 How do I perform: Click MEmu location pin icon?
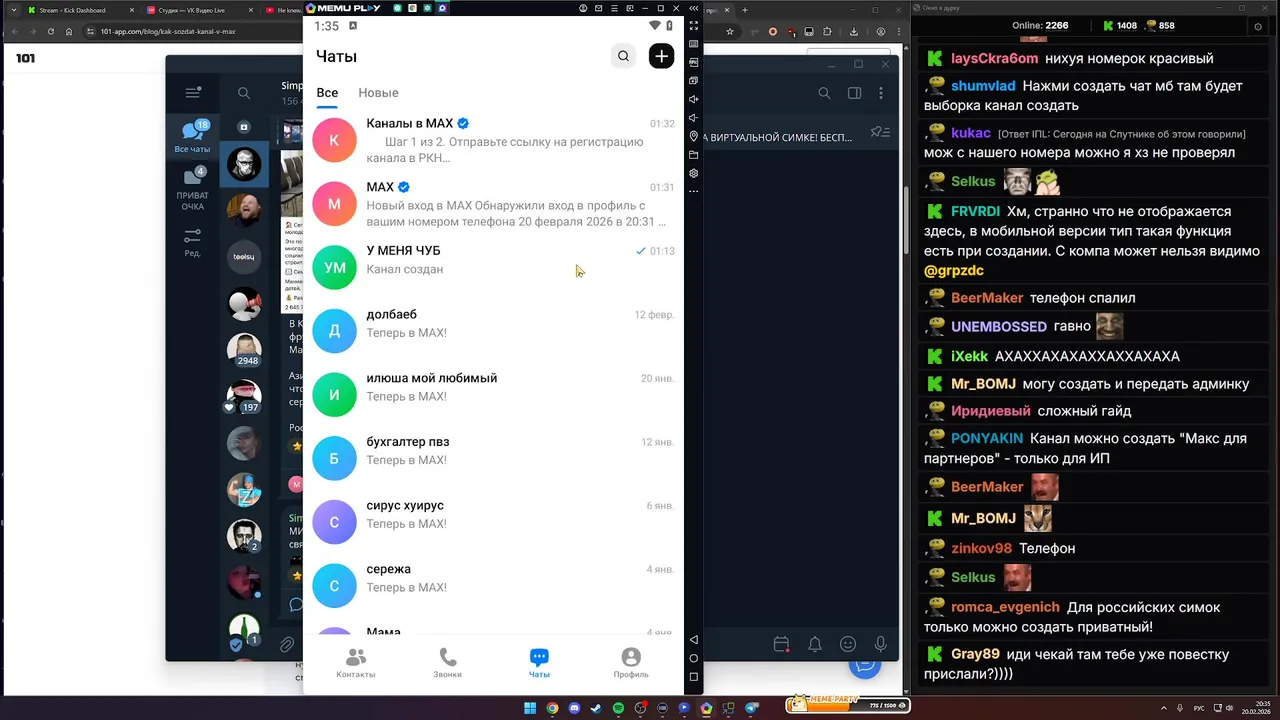coord(694,136)
